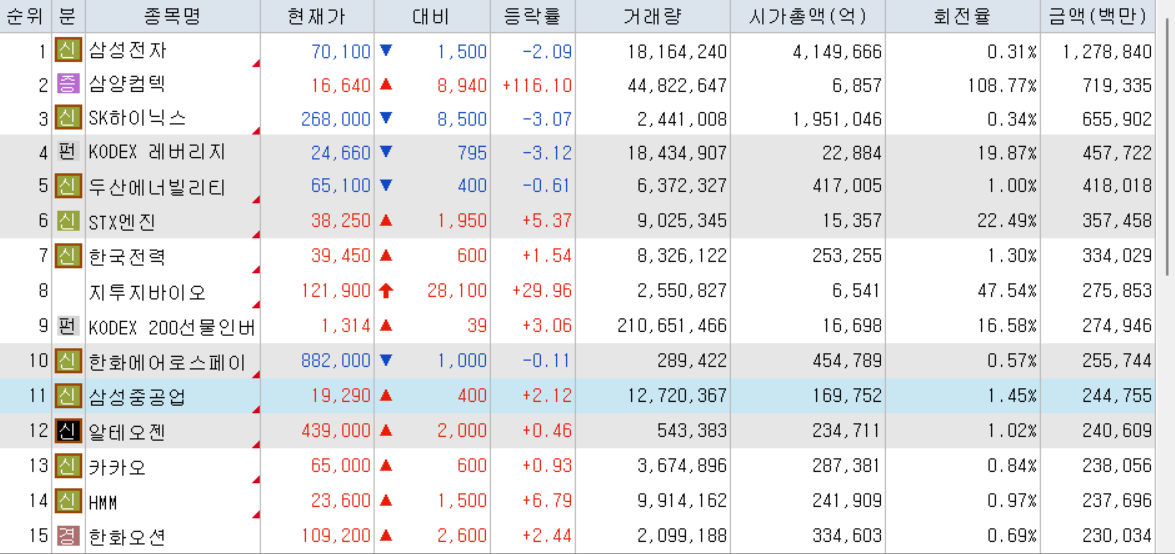Select the SK하이닉스 stock name
The image size is (1175, 554).
click(137, 118)
